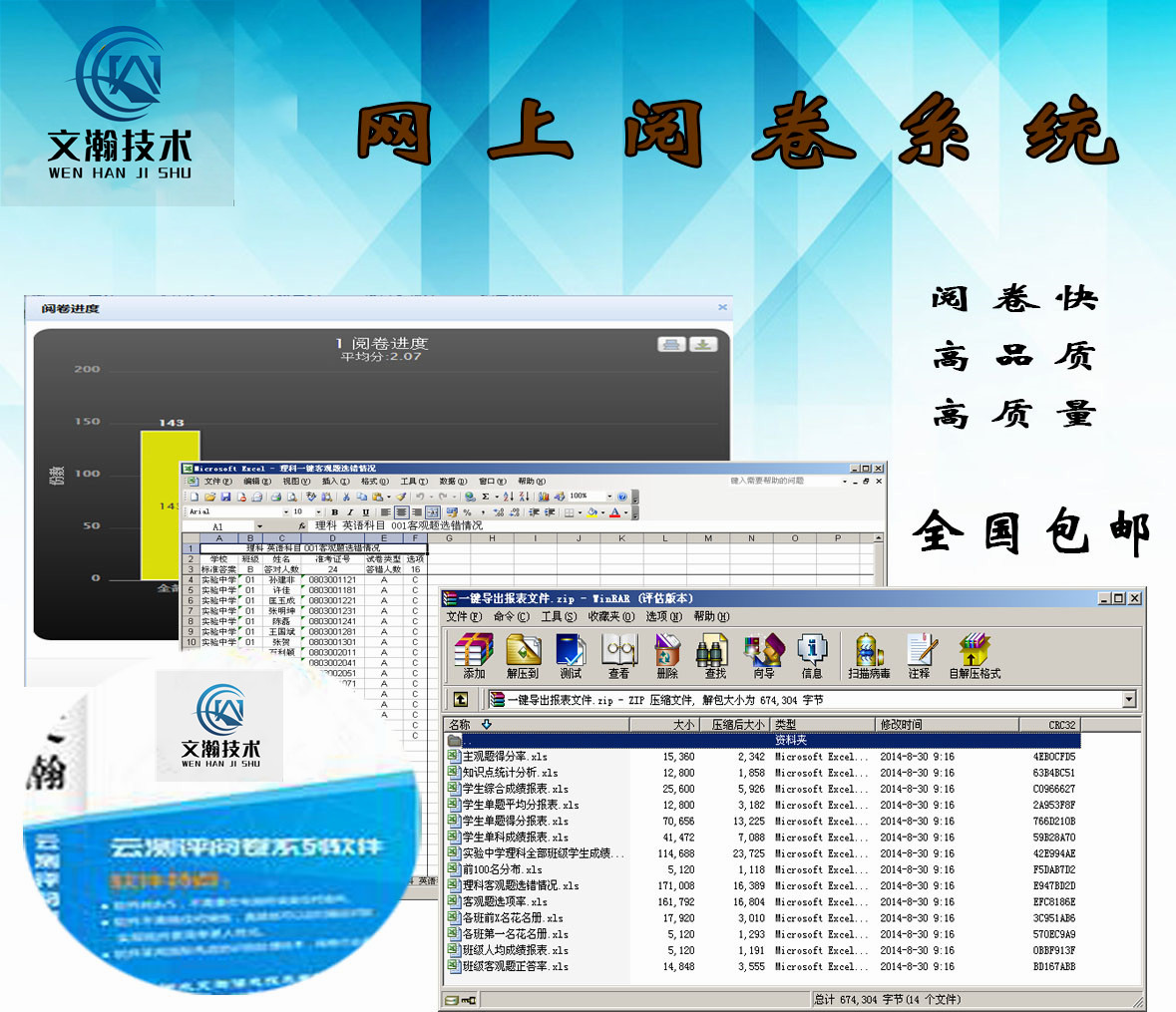The height and width of the screenshot is (1012, 1176).
Task: Toggle Underline formatting in Excel toolbar
Action: [x=365, y=512]
